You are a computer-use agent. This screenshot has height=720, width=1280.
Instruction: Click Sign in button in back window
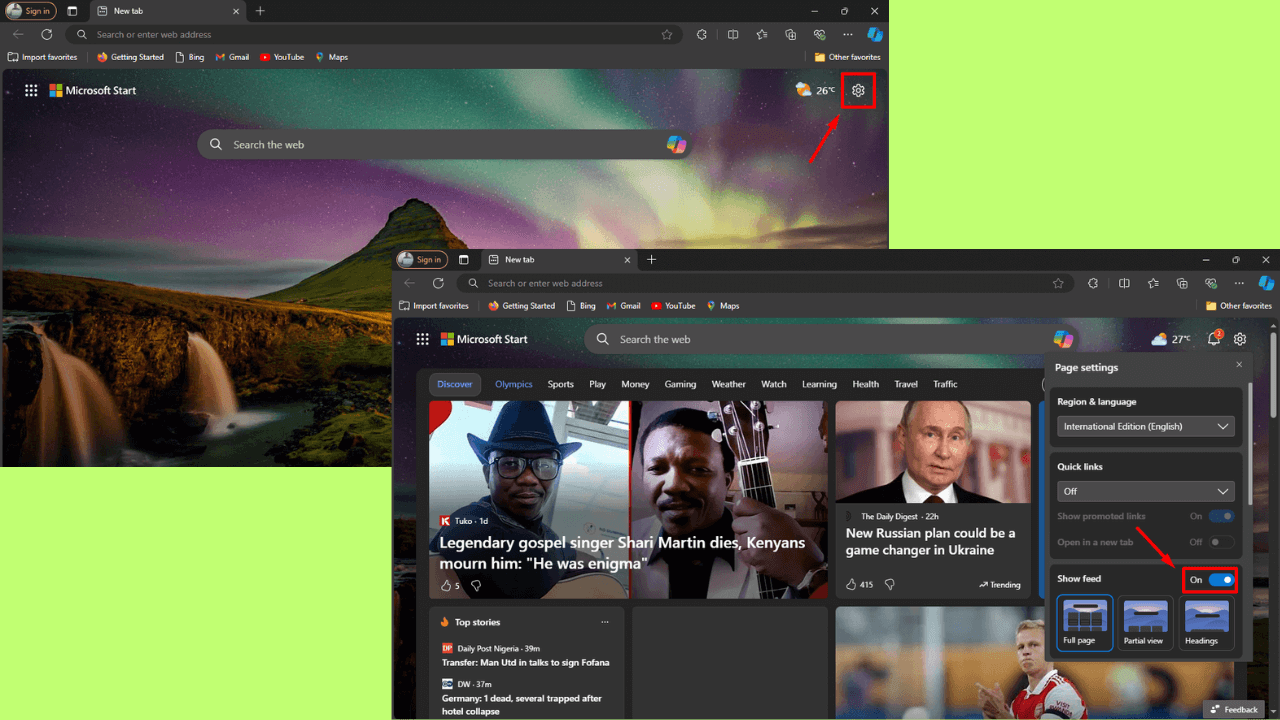tap(30, 11)
